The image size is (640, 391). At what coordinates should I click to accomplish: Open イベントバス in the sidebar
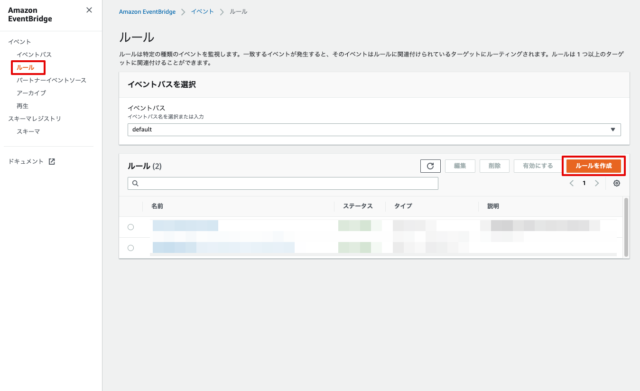[34, 54]
